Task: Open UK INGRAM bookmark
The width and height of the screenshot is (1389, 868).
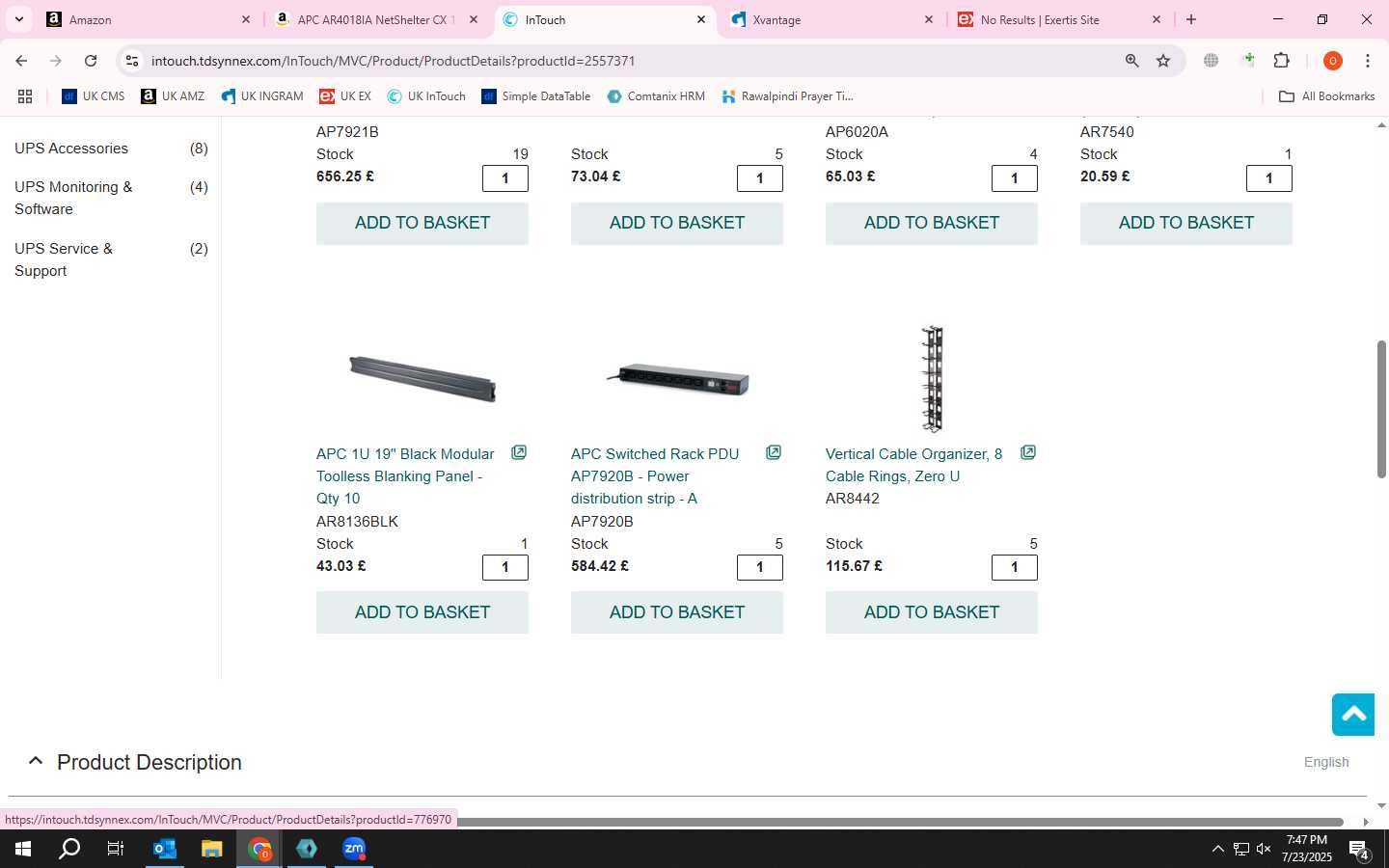Action: click(261, 96)
